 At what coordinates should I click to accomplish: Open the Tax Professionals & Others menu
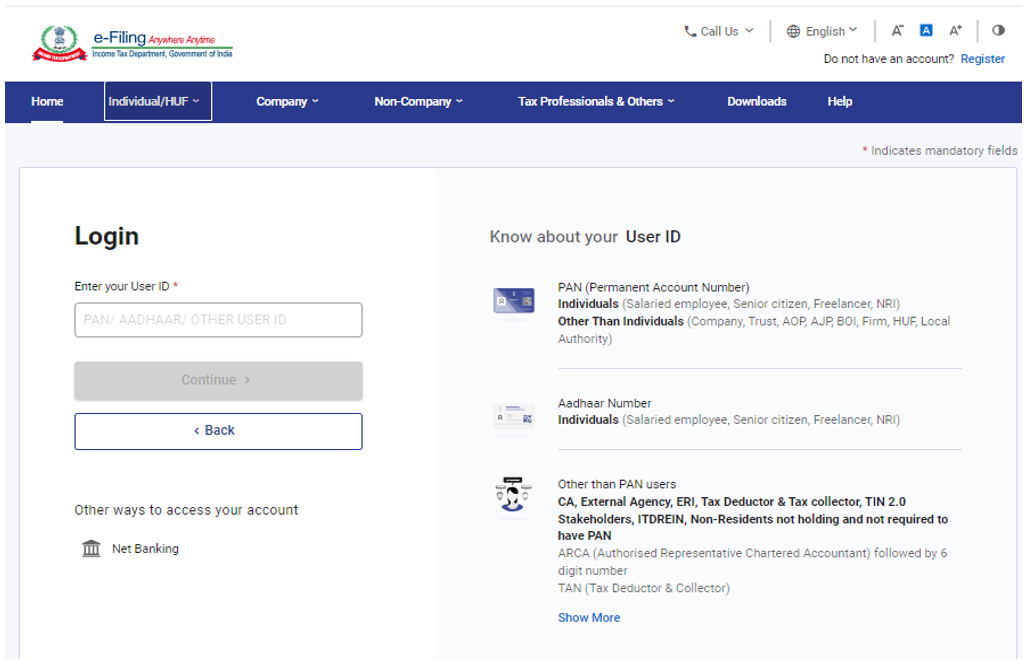click(x=596, y=101)
